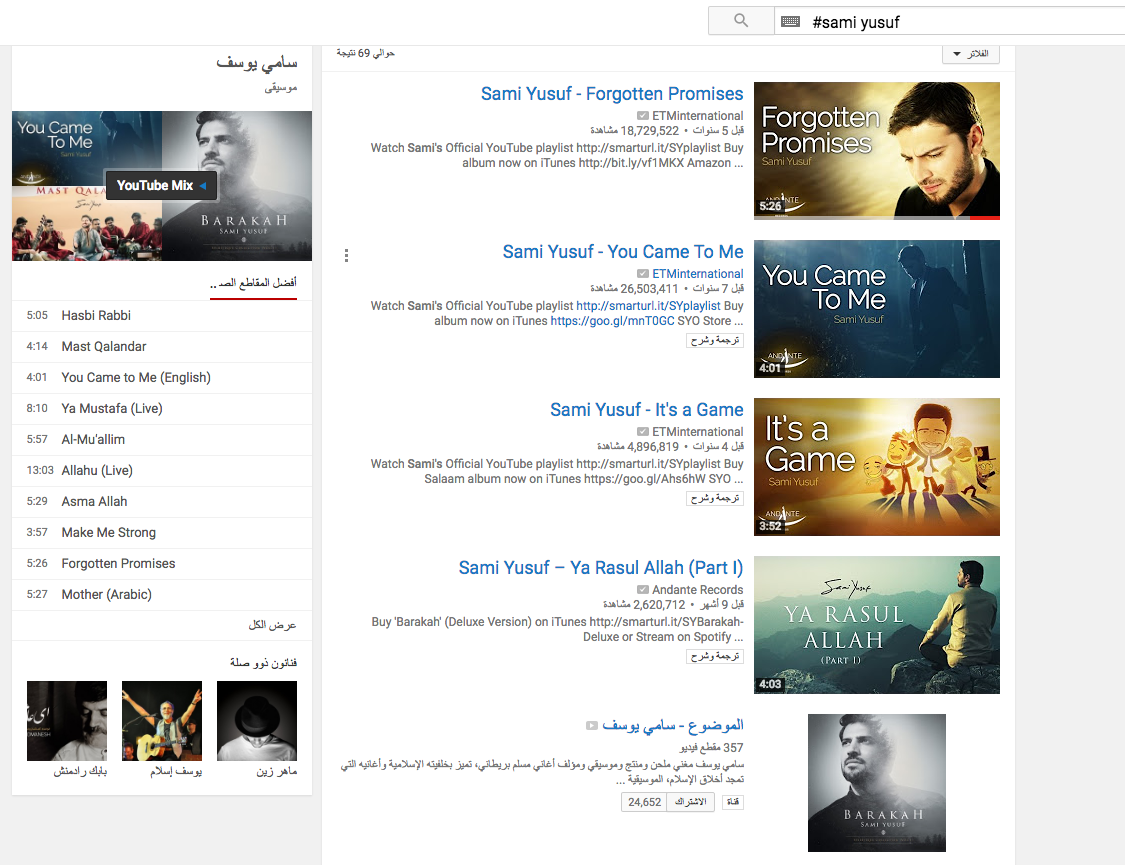Viewport: 1125px width, 865px height.
Task: Open the Maher Zain related artist thumbnail
Action: (x=257, y=721)
